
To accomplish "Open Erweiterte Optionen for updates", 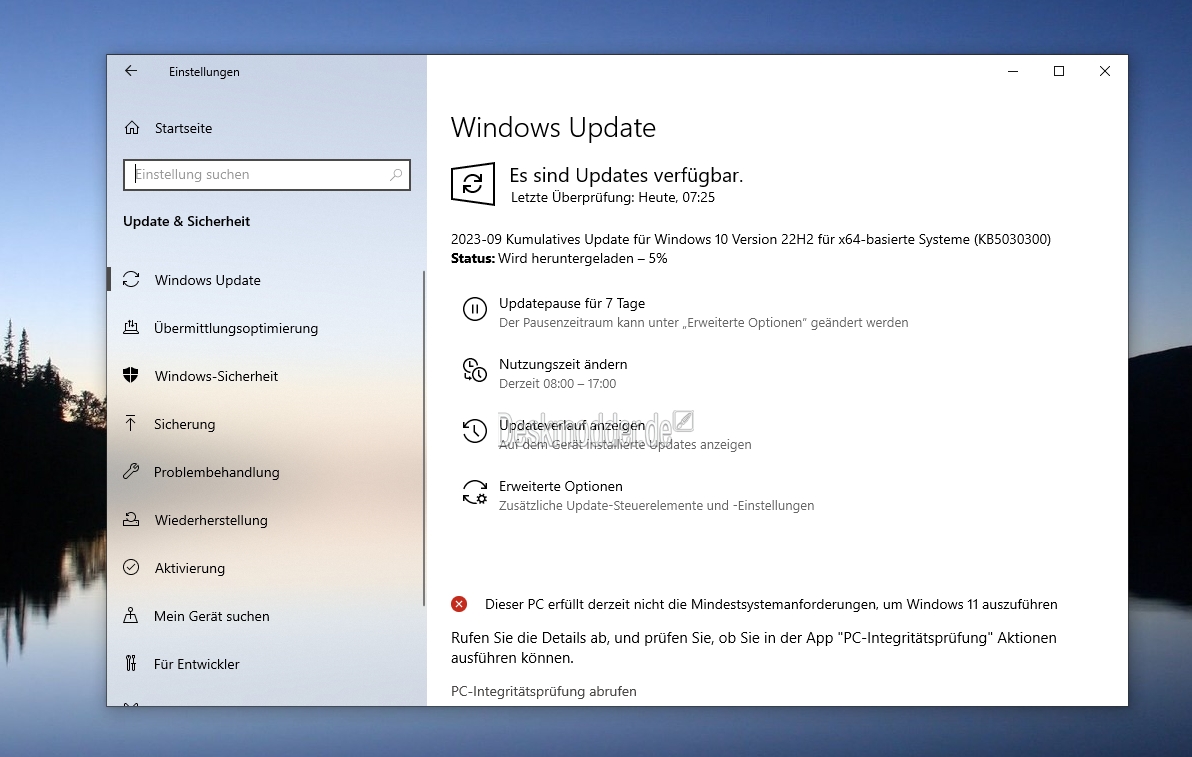I will 560,486.
